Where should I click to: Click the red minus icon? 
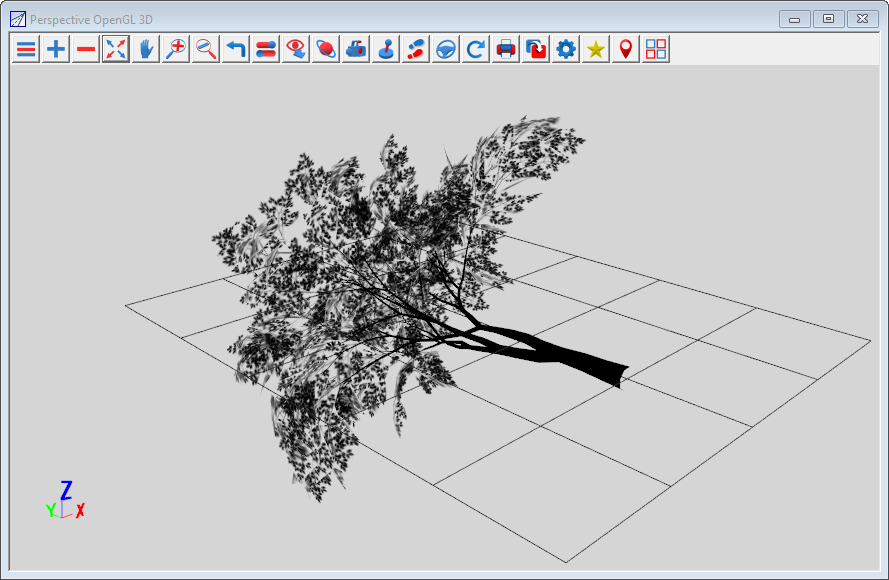[x=86, y=49]
